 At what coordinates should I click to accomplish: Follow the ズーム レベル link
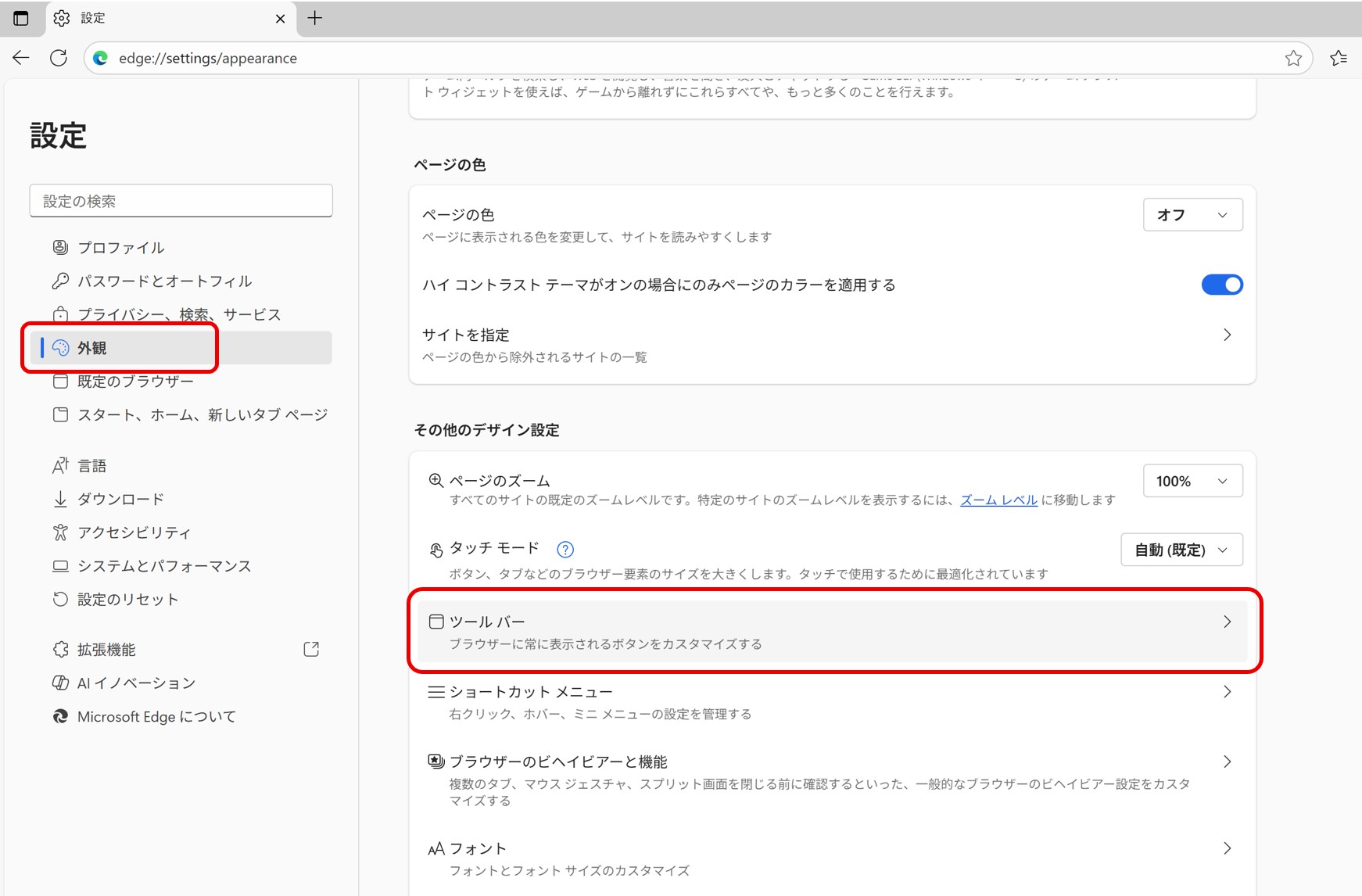coord(999,500)
